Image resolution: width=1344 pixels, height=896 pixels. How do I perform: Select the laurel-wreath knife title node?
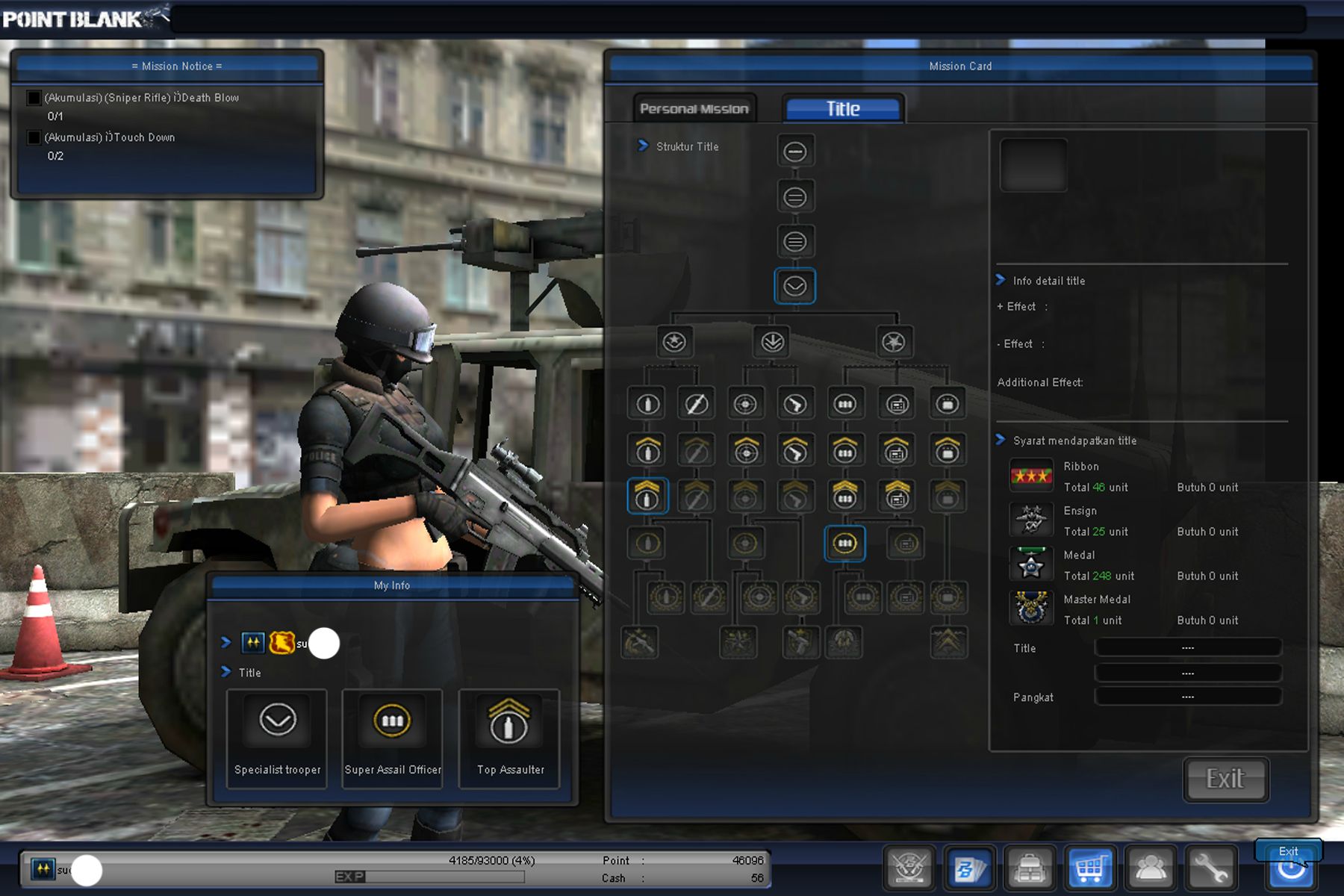[709, 597]
